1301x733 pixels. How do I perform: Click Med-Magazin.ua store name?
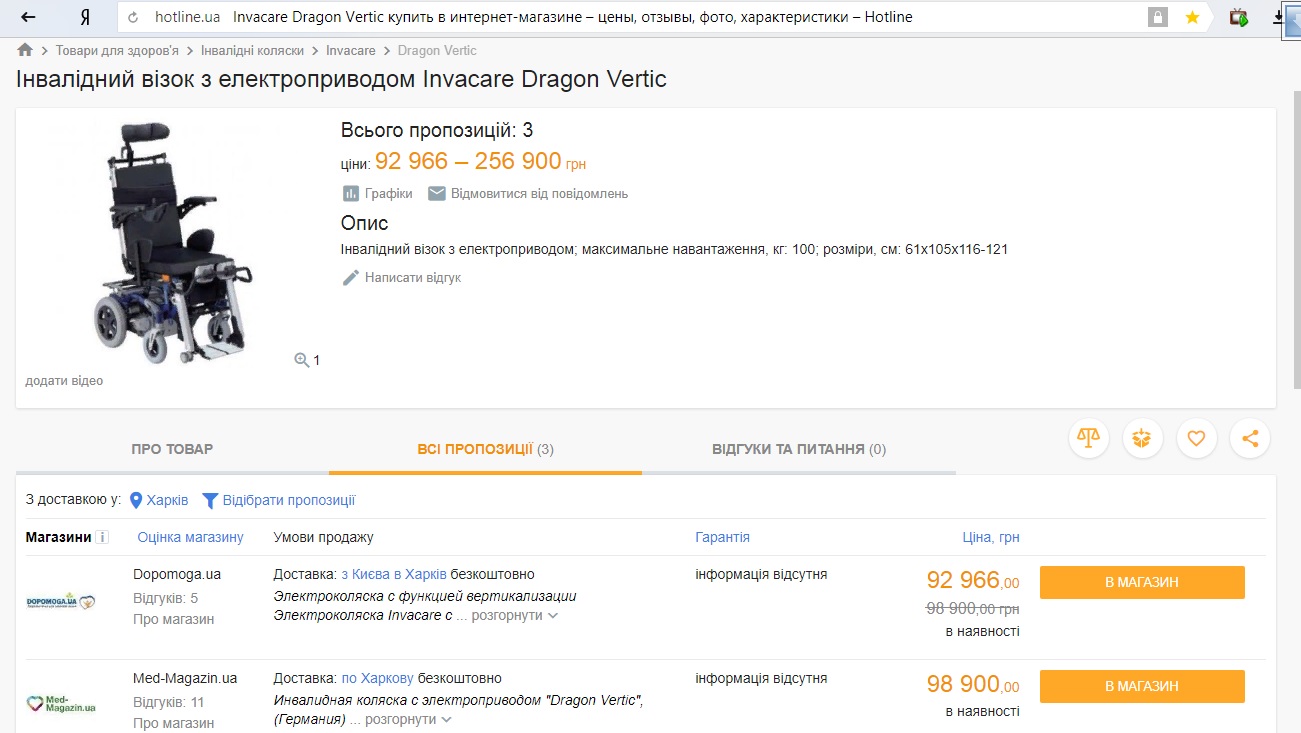tap(185, 678)
